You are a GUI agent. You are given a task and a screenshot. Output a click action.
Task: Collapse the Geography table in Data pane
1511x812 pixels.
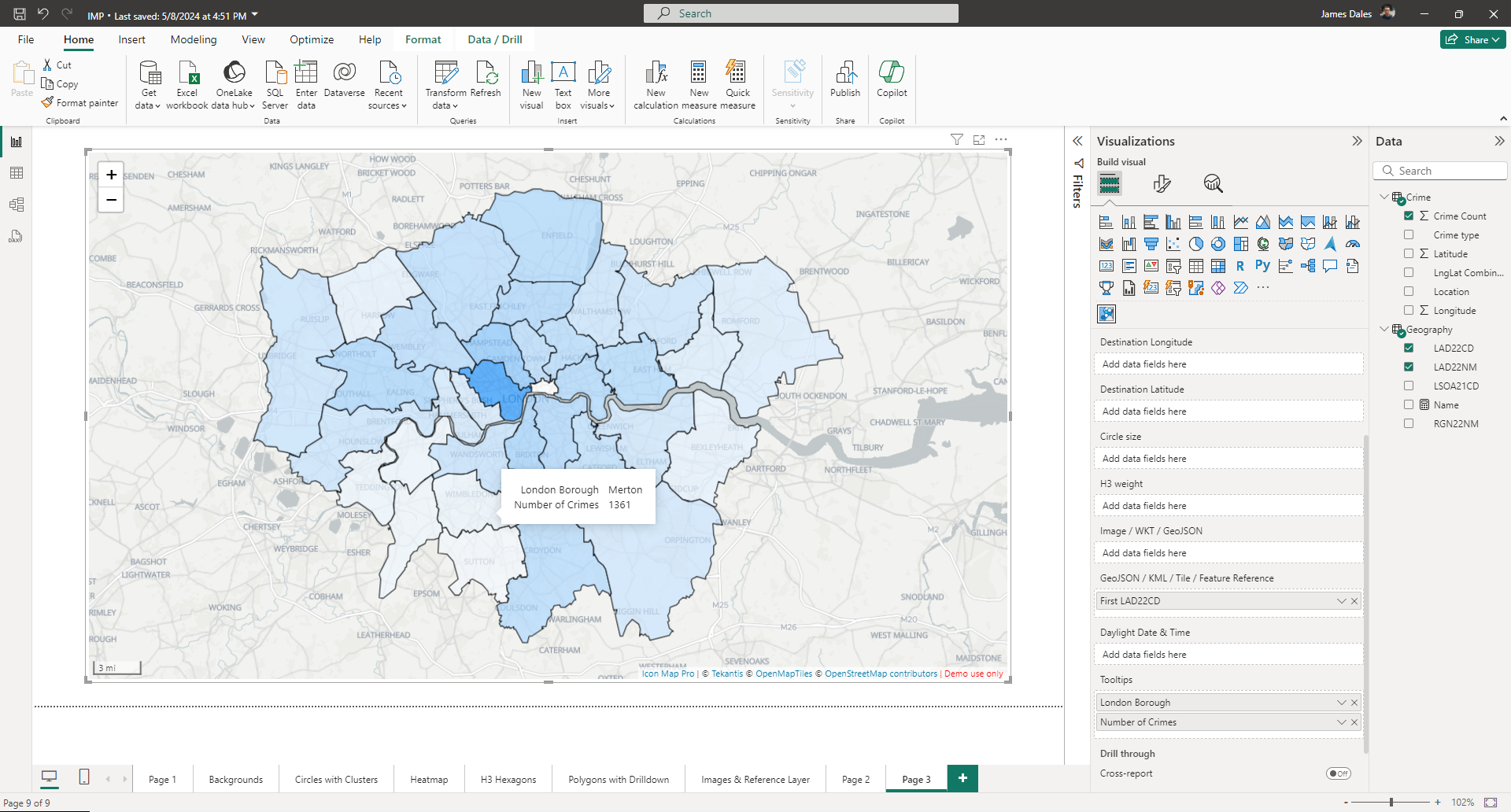[x=1384, y=329]
